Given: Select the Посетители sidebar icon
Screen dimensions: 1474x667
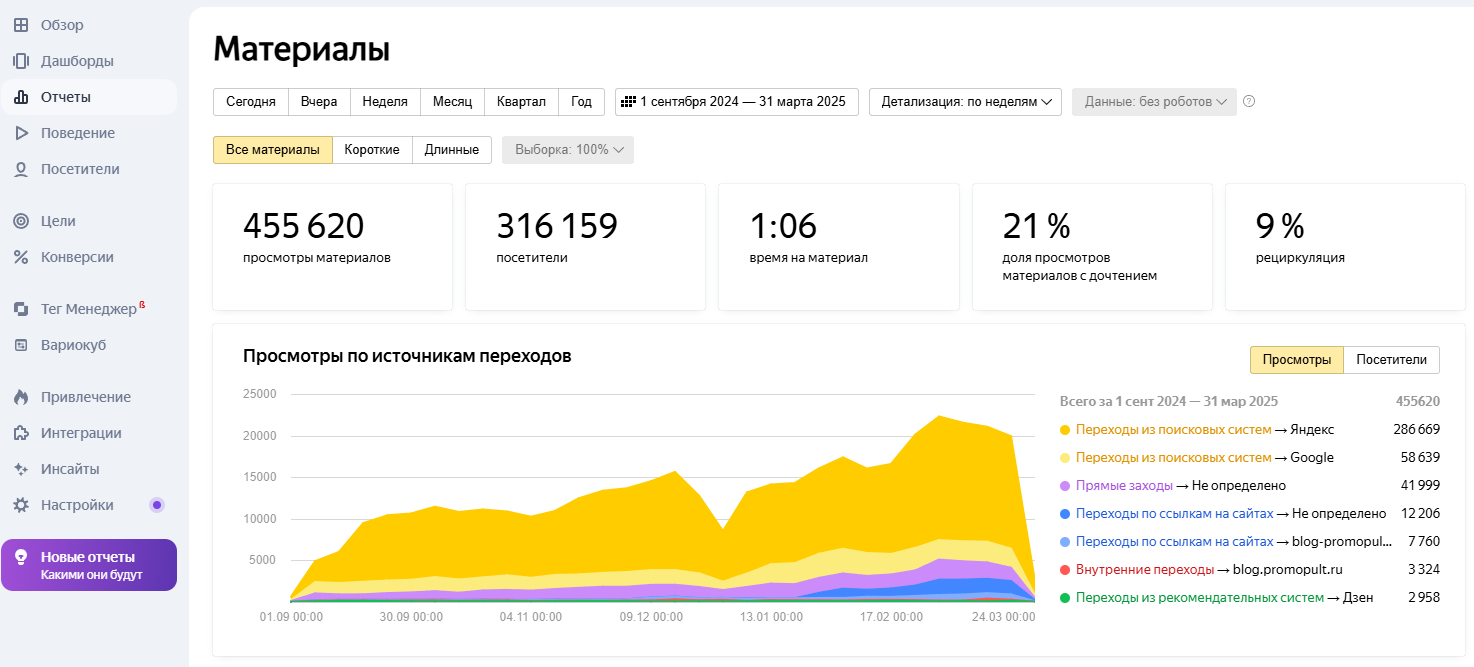Looking at the screenshot, I should tap(22, 168).
